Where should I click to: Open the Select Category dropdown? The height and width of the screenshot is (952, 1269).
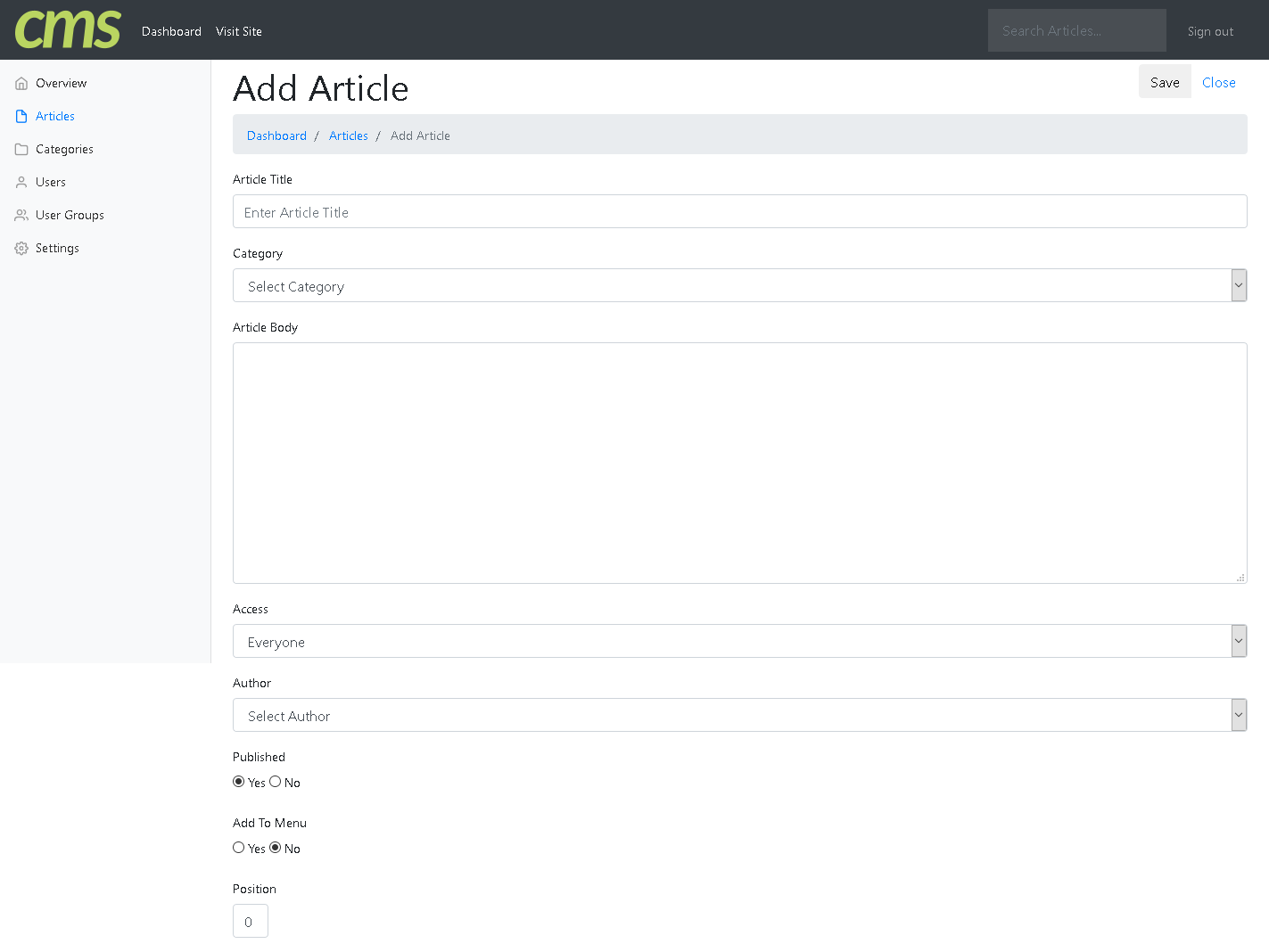coord(738,286)
